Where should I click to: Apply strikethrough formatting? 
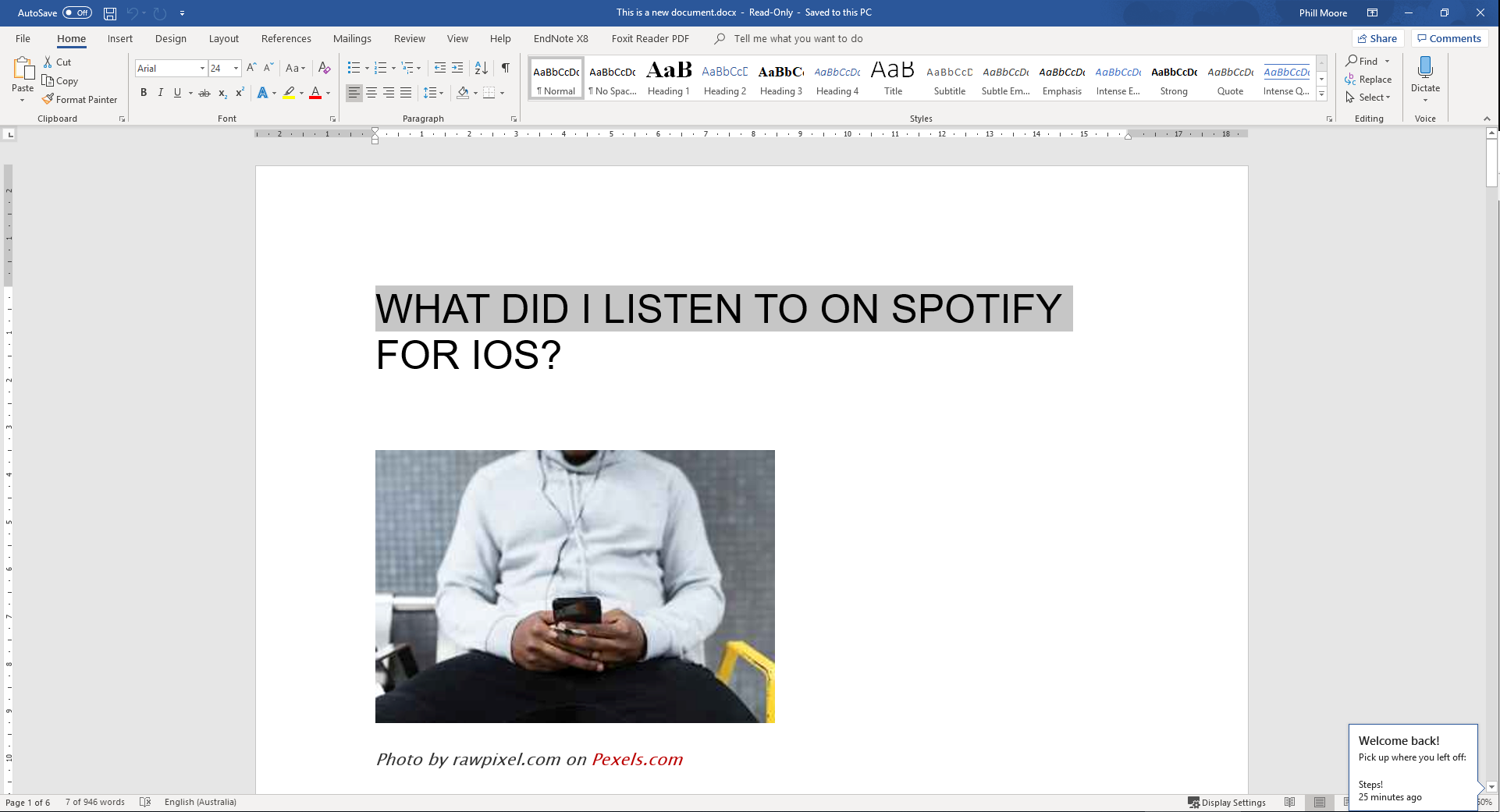coord(204,93)
